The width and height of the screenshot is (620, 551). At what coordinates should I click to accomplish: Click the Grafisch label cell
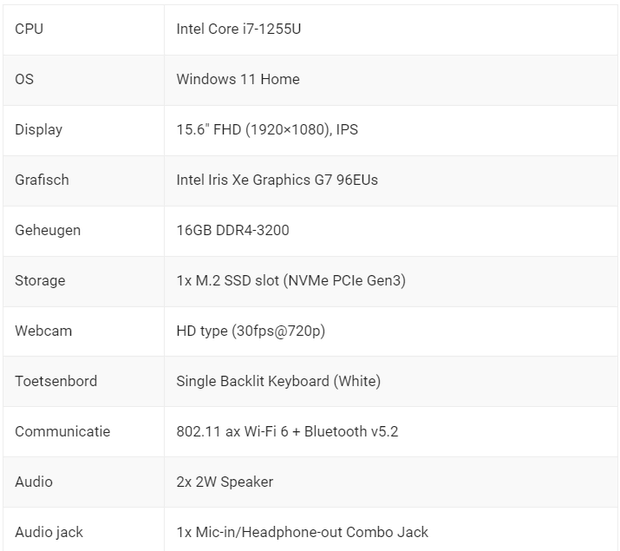tap(42, 180)
